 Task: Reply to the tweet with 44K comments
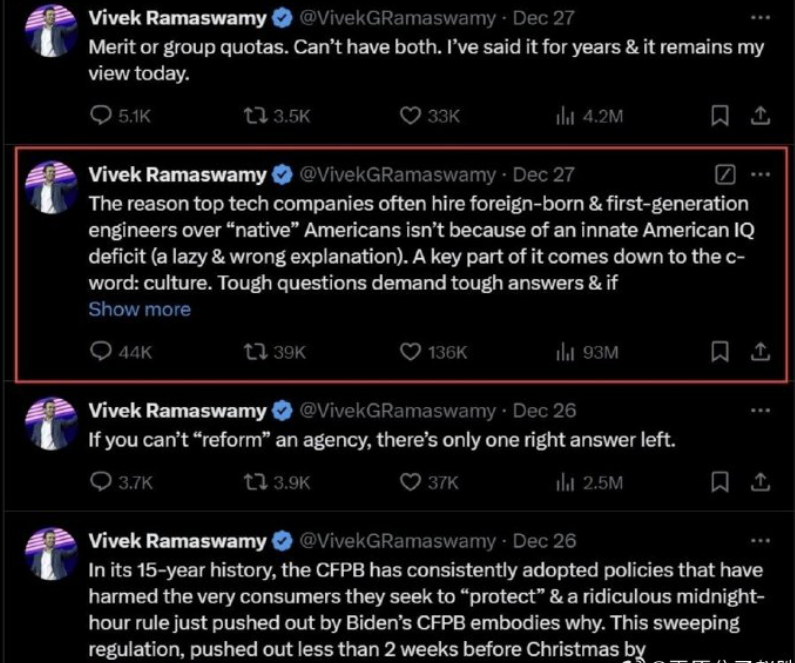[x=101, y=352]
